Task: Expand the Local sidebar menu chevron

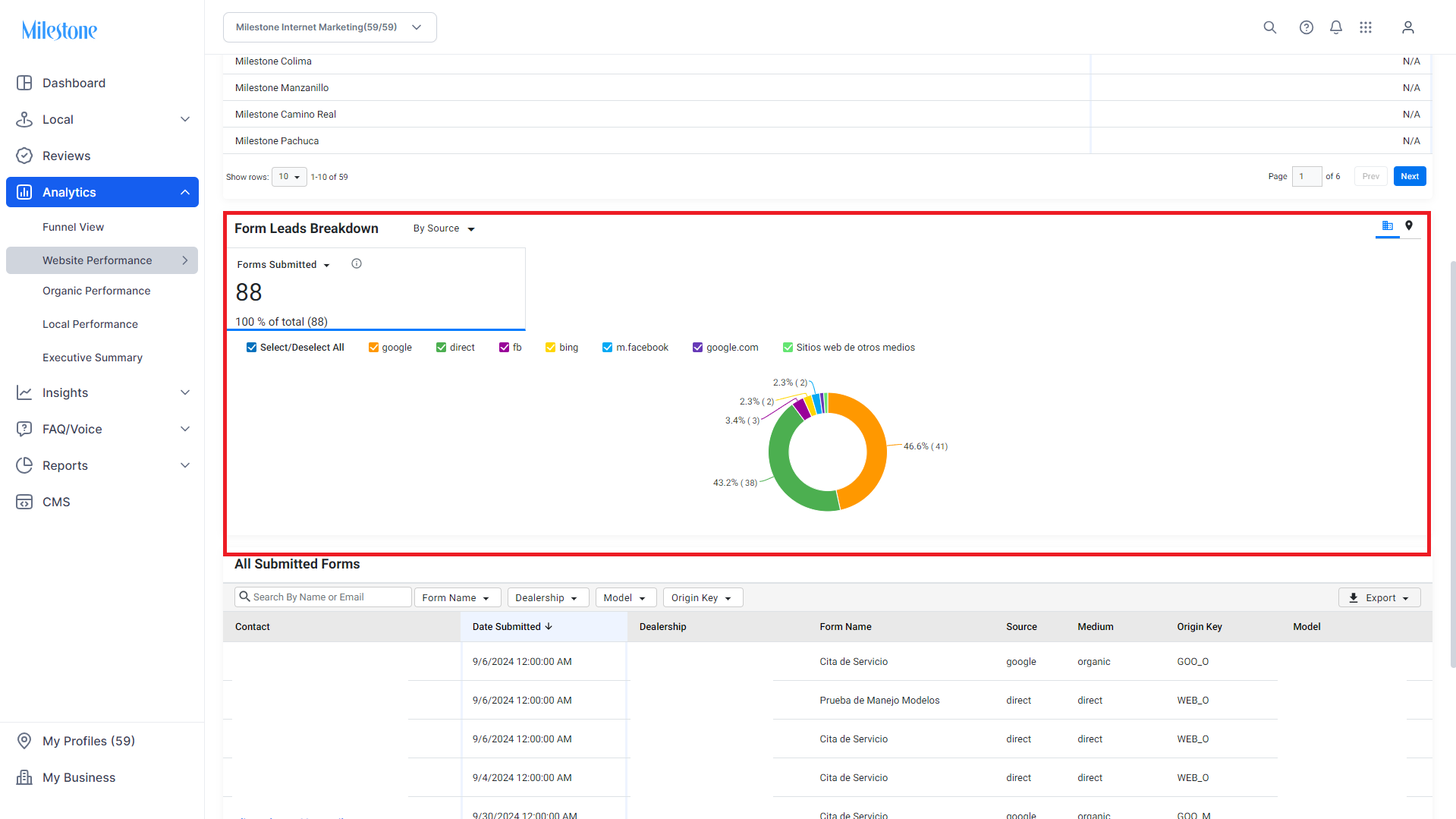Action: click(185, 119)
